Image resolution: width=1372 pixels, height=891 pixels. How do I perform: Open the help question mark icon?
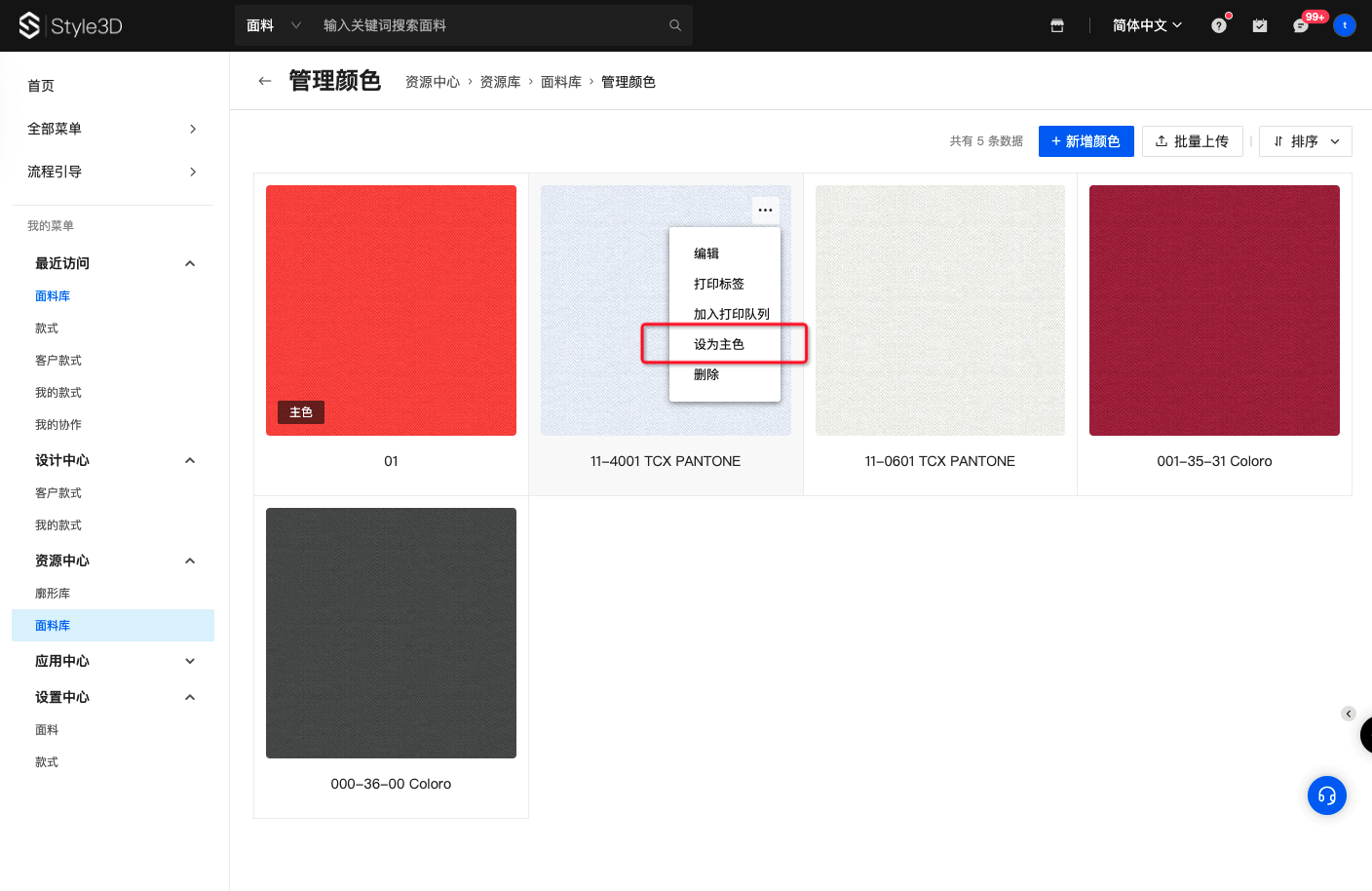coord(1219,25)
